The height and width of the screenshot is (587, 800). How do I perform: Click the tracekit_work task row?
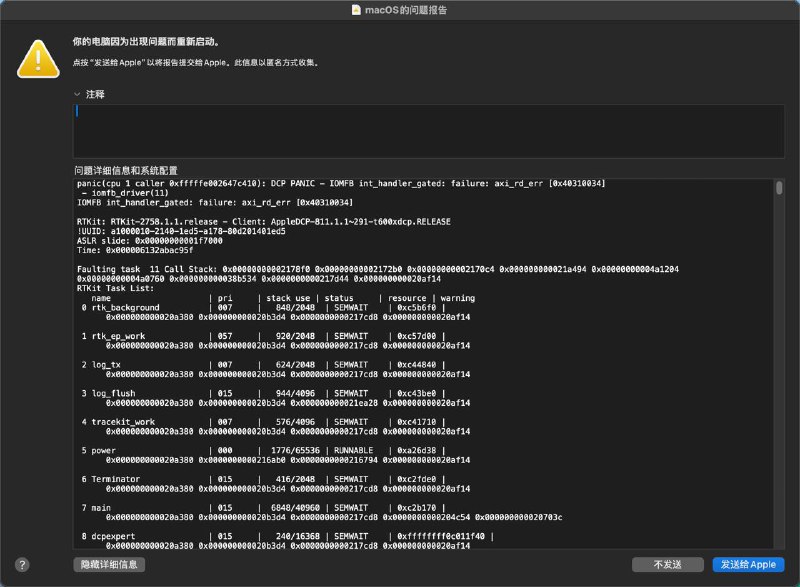point(263,422)
